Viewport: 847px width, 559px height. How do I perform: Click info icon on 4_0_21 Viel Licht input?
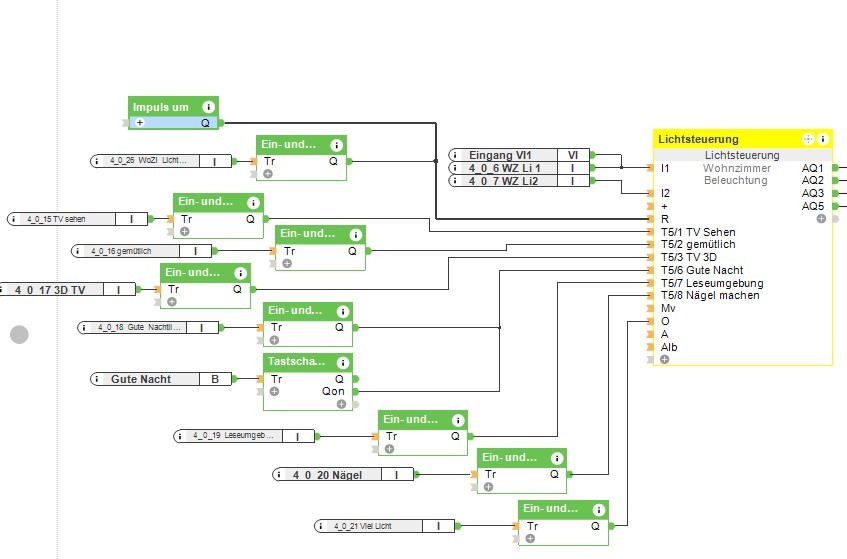(321, 526)
